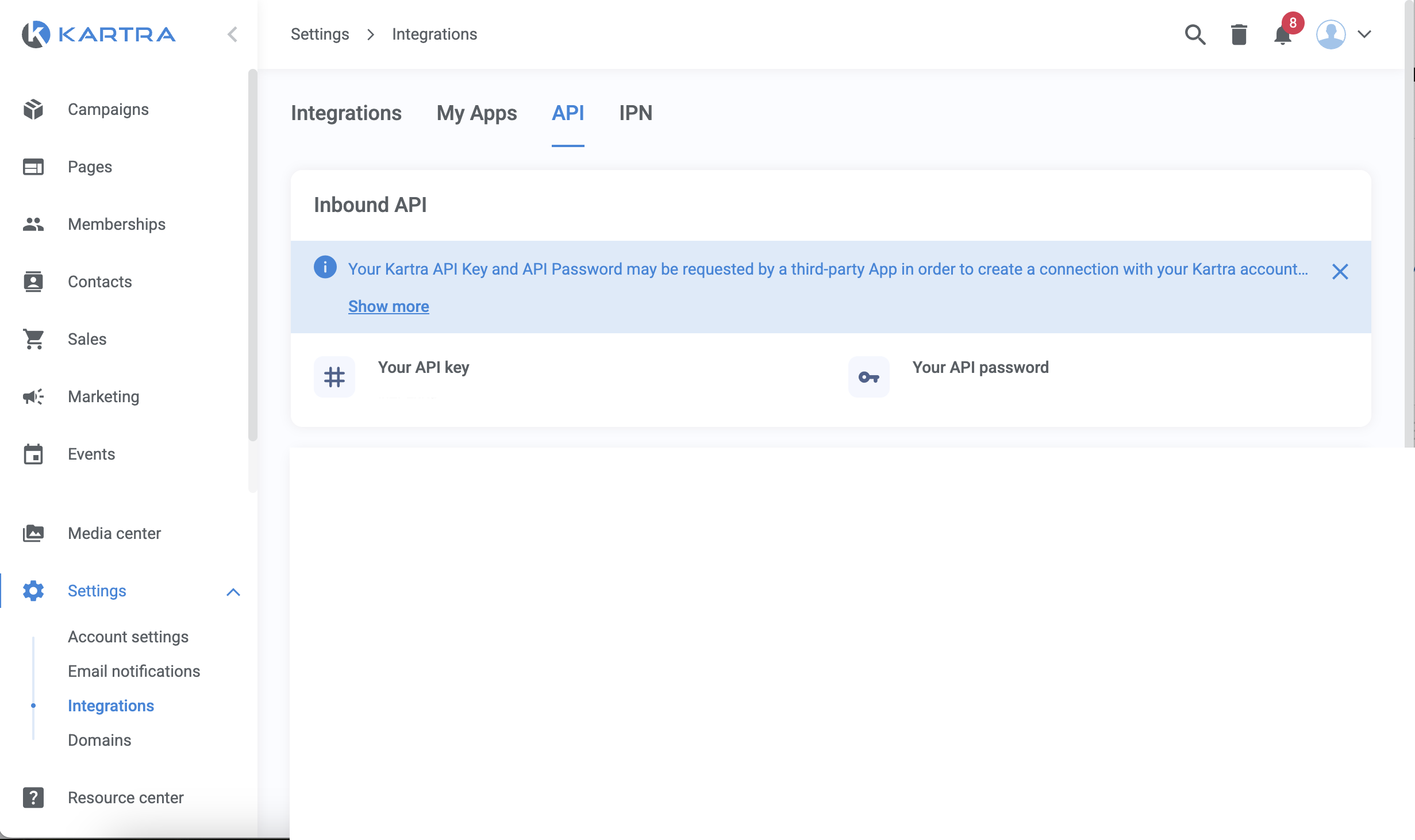
Task: Click the API key hash icon
Action: point(334,377)
